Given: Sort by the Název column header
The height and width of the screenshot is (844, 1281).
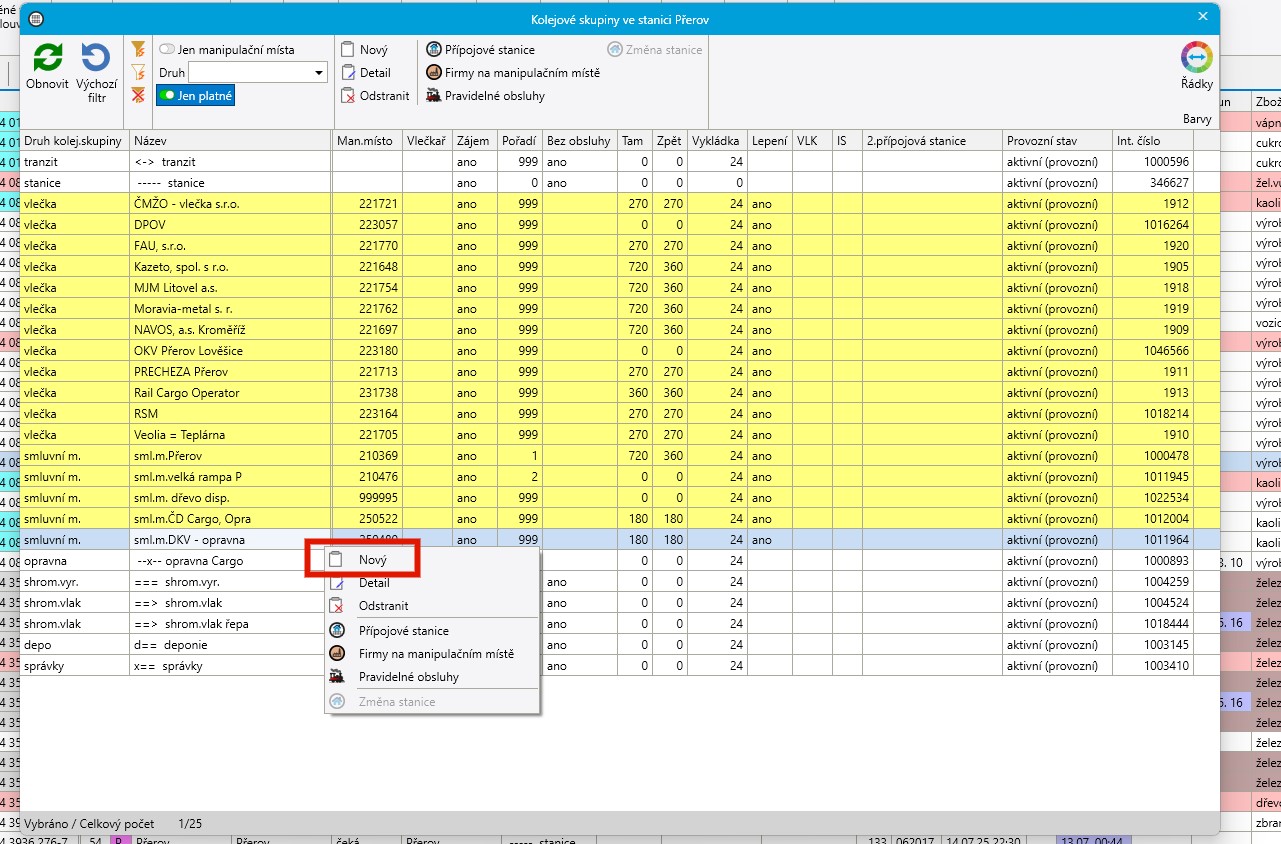Looking at the screenshot, I should (x=230, y=141).
